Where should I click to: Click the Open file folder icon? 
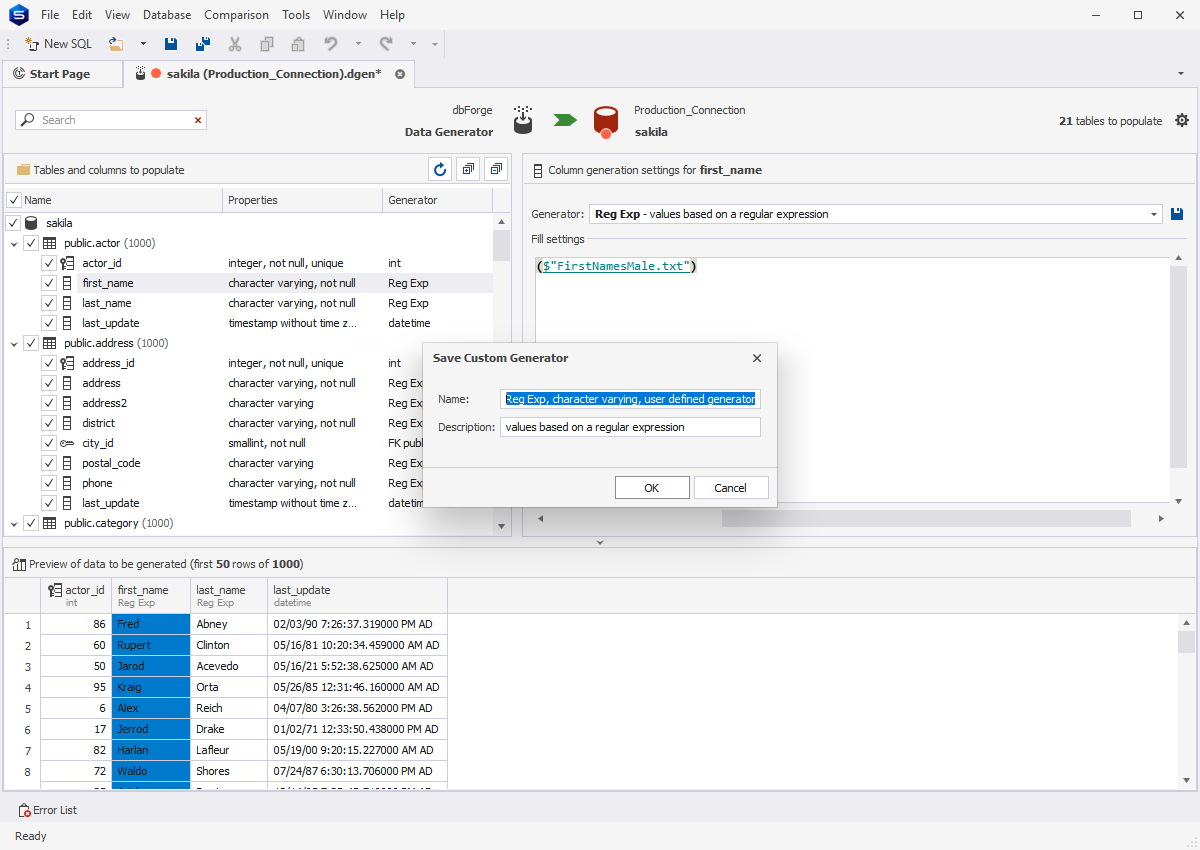pyautogui.click(x=116, y=44)
